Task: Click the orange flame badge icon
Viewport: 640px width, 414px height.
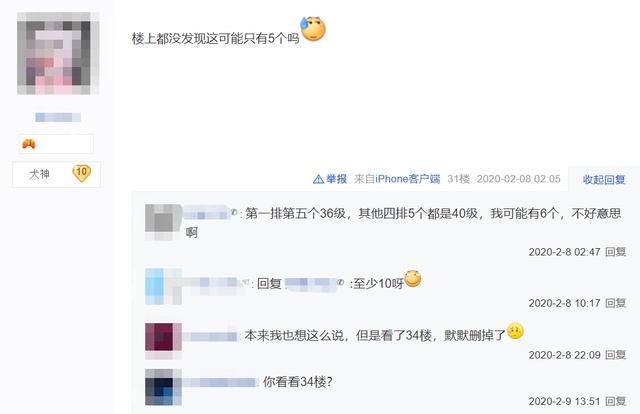Action: pyautogui.click(x=28, y=144)
